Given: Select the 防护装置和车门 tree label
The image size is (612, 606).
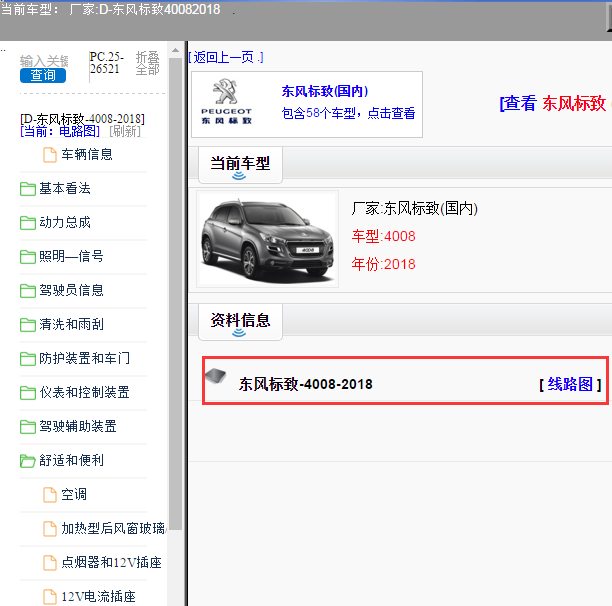Looking at the screenshot, I should (84, 358).
